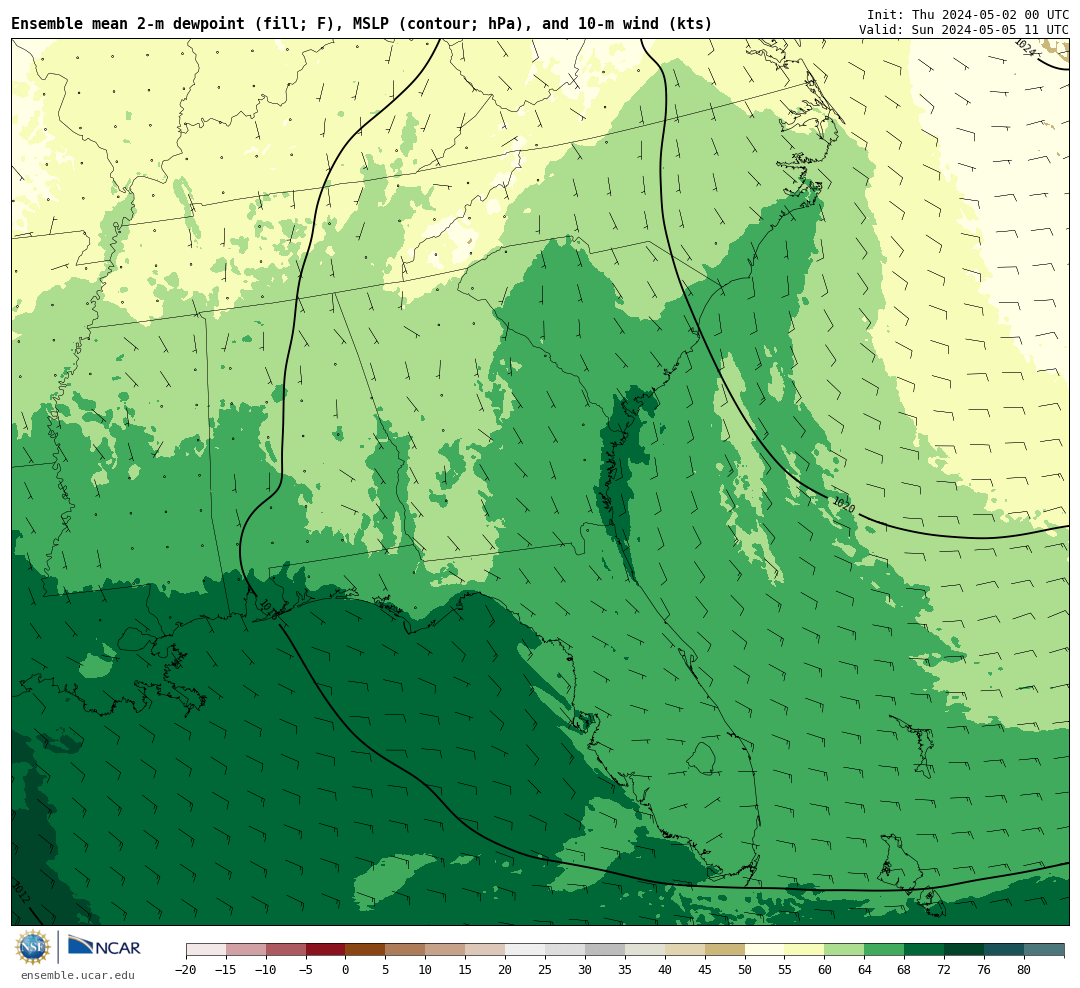Screen dimensions: 1080x988
Task: Click the 1024 contour label
Action: click(x=1025, y=47)
